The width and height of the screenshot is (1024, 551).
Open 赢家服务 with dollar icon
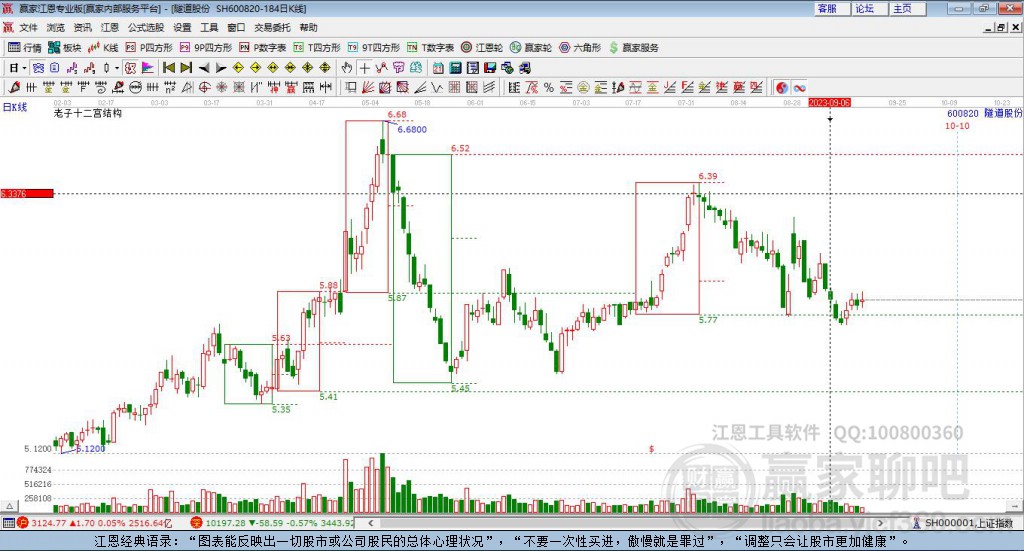(x=634, y=48)
